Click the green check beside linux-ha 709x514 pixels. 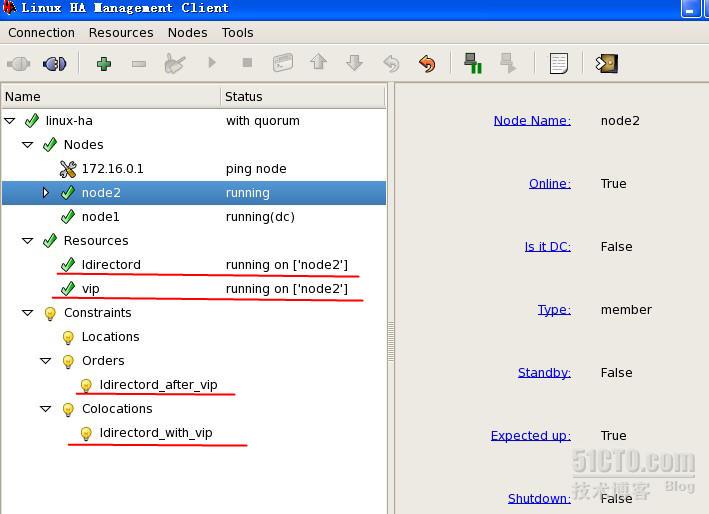tap(32, 121)
